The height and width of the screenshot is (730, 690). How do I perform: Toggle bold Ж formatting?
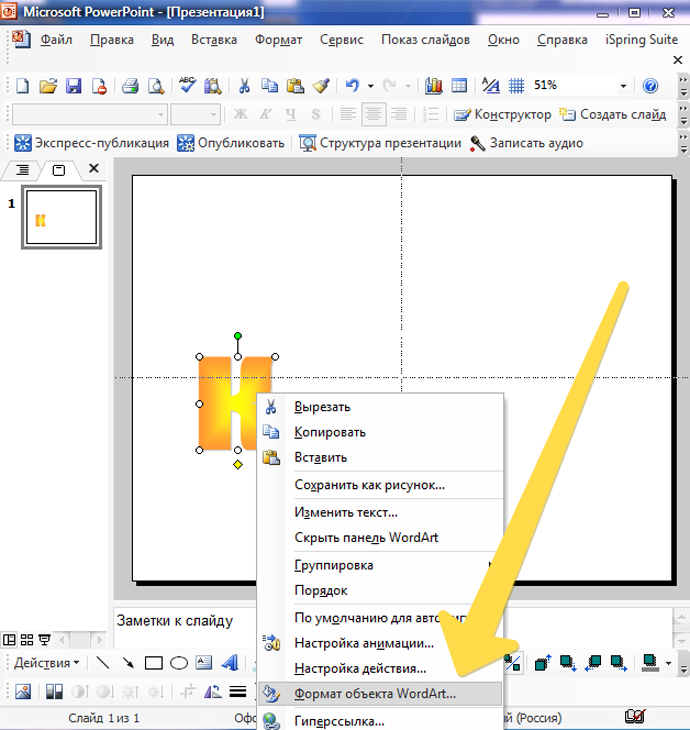(x=240, y=114)
